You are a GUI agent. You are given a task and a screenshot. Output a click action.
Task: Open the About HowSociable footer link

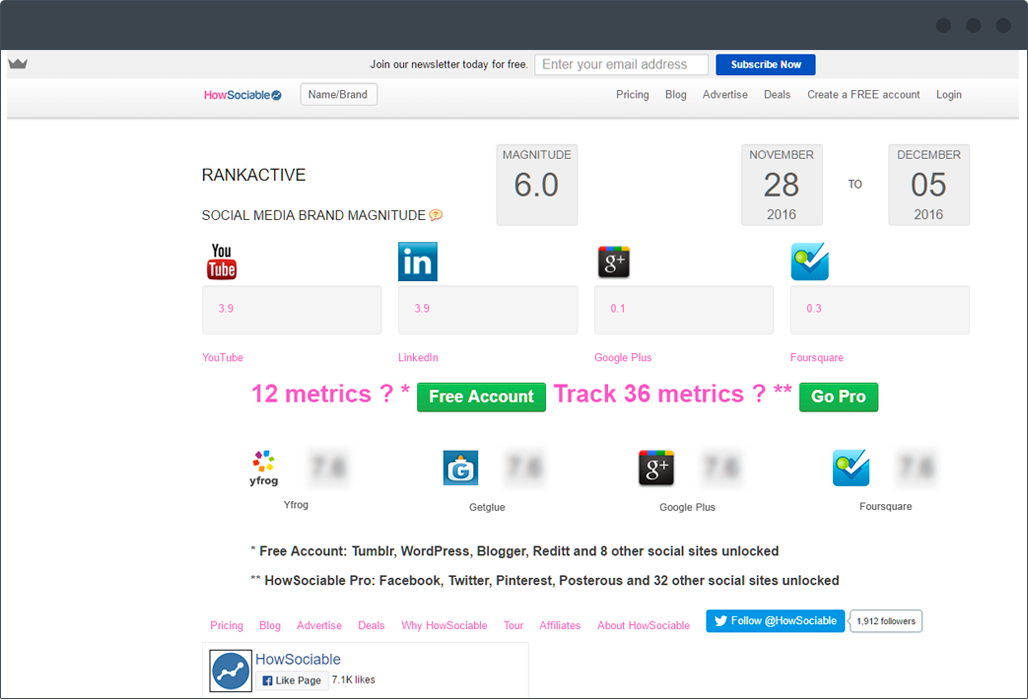643,625
